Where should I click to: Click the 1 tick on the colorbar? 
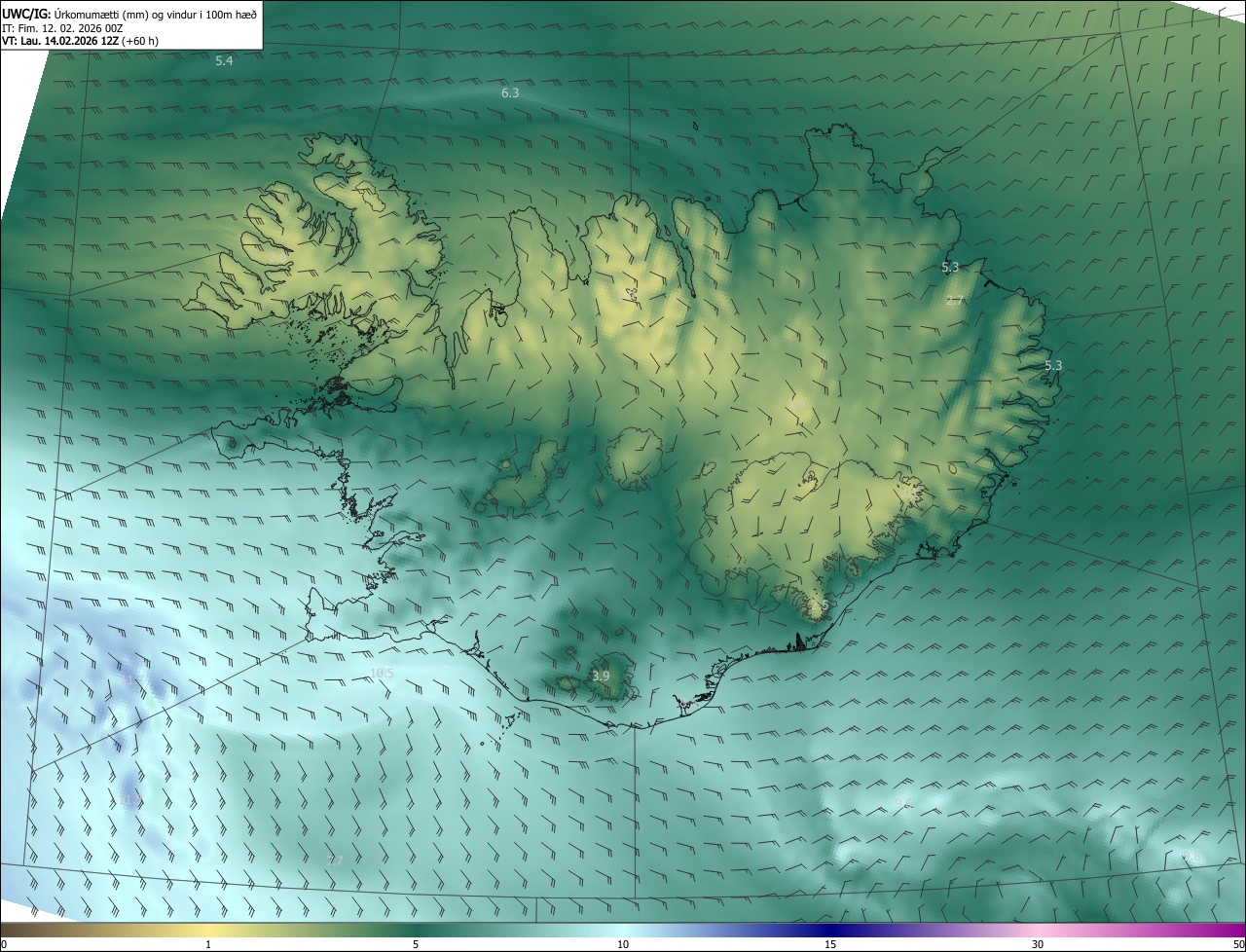click(208, 945)
